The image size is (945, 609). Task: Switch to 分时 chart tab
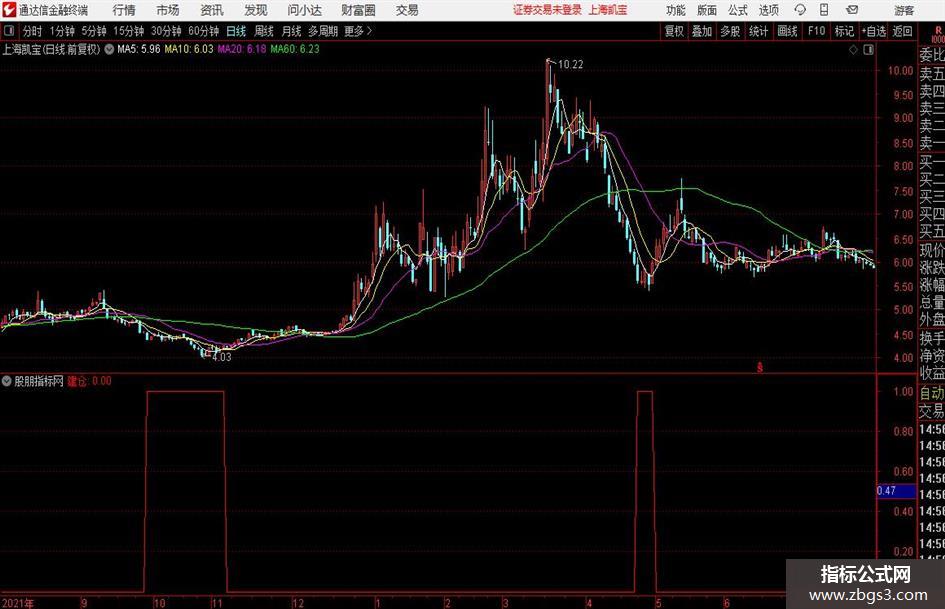(32, 31)
